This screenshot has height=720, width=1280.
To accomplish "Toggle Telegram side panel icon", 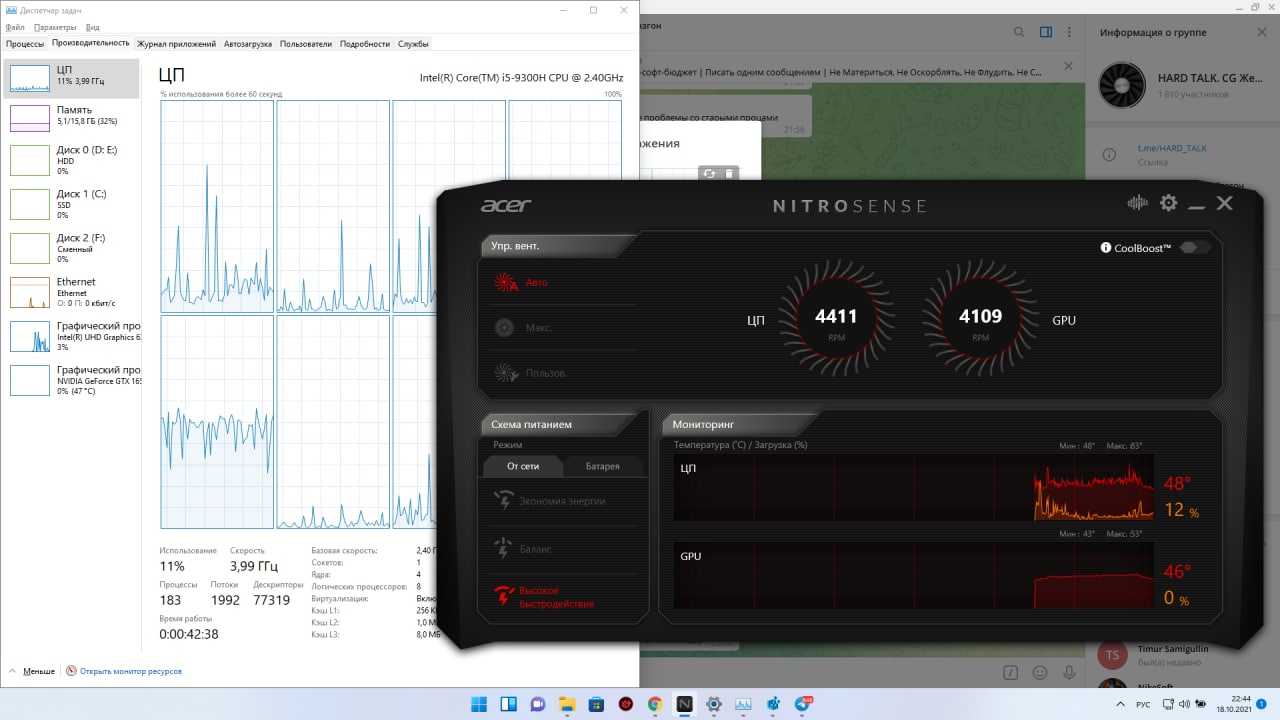I will point(1046,32).
